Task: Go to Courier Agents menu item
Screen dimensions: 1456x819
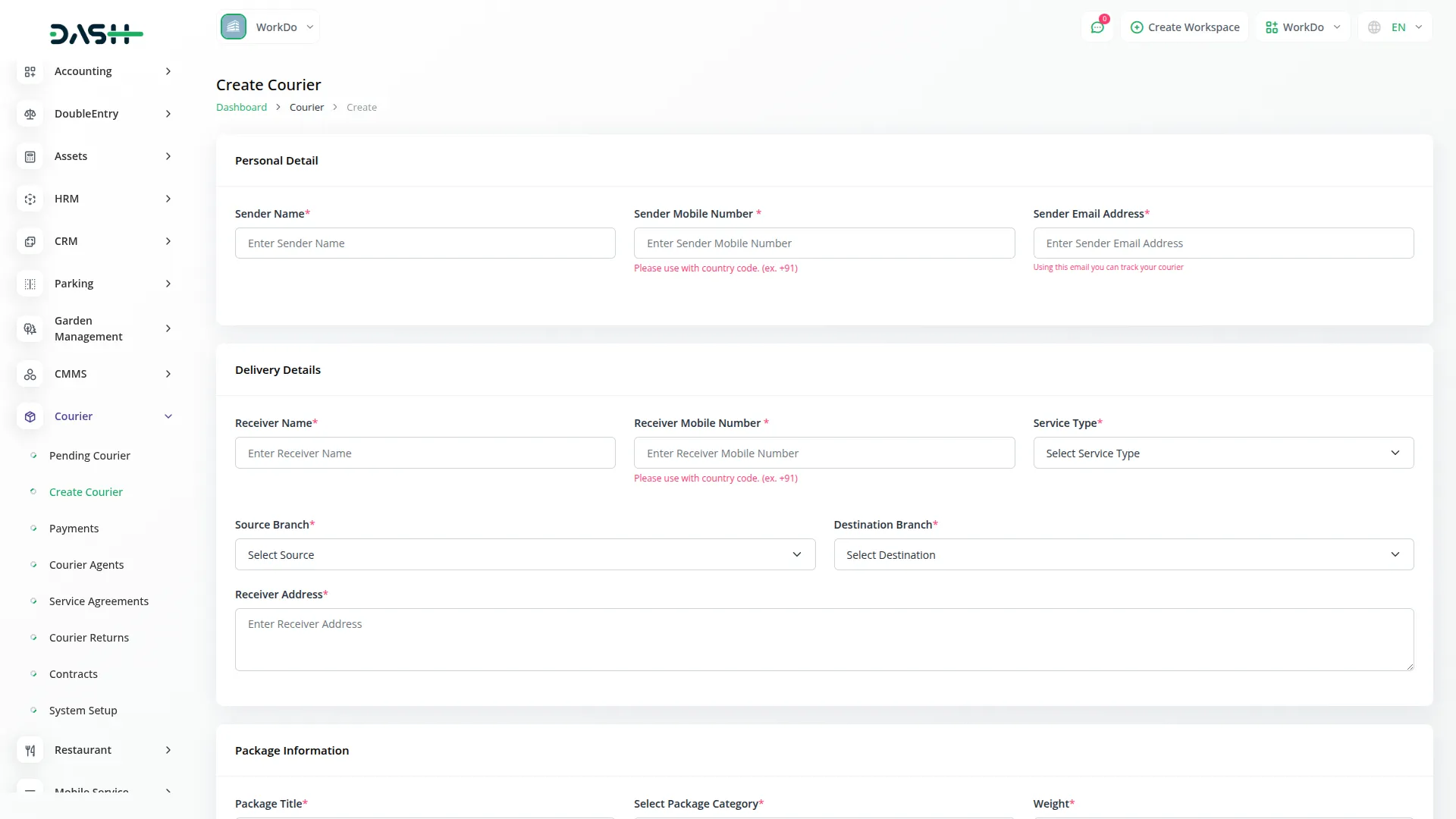Action: tap(86, 565)
